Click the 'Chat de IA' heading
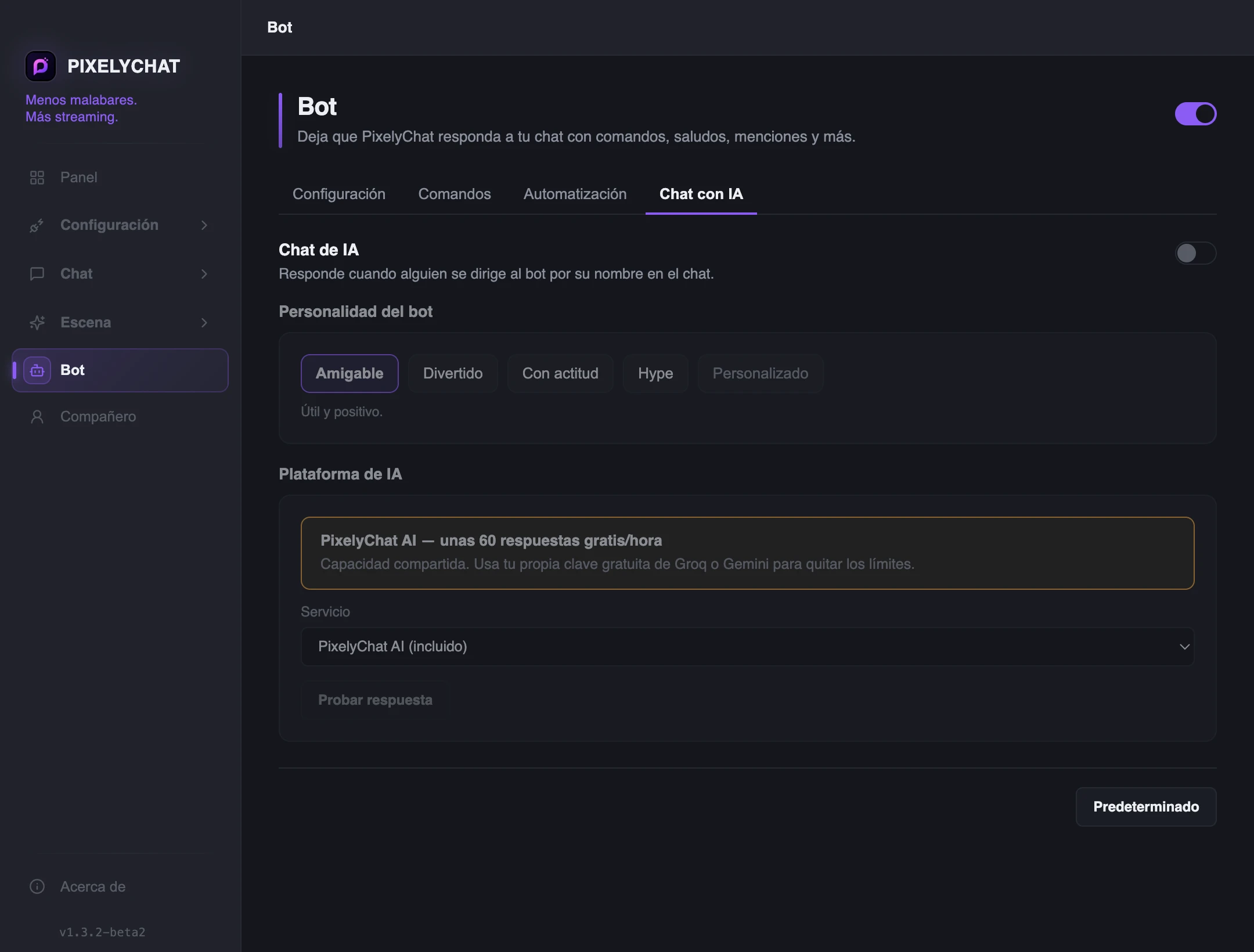The image size is (1254, 952). coord(319,250)
